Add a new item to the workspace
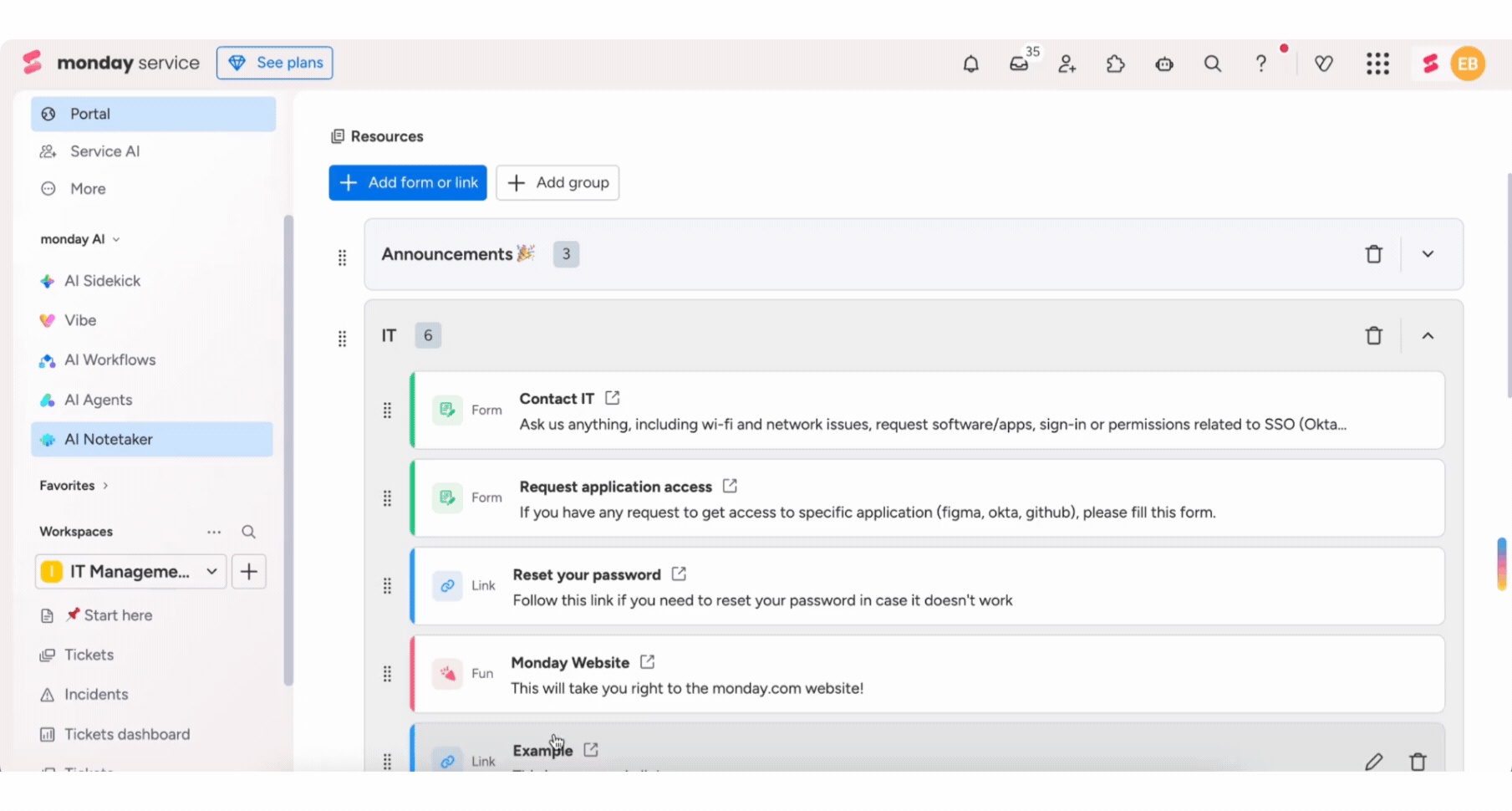 (249, 572)
